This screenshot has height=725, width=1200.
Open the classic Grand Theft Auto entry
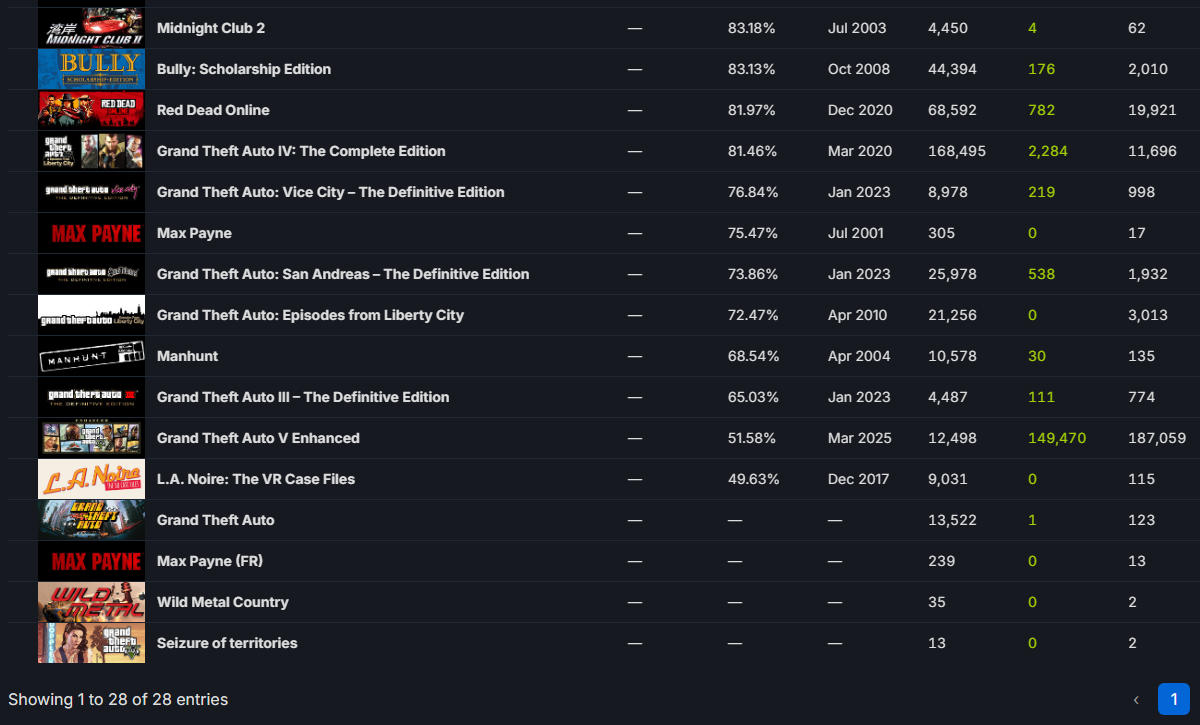pyautogui.click(x=215, y=520)
